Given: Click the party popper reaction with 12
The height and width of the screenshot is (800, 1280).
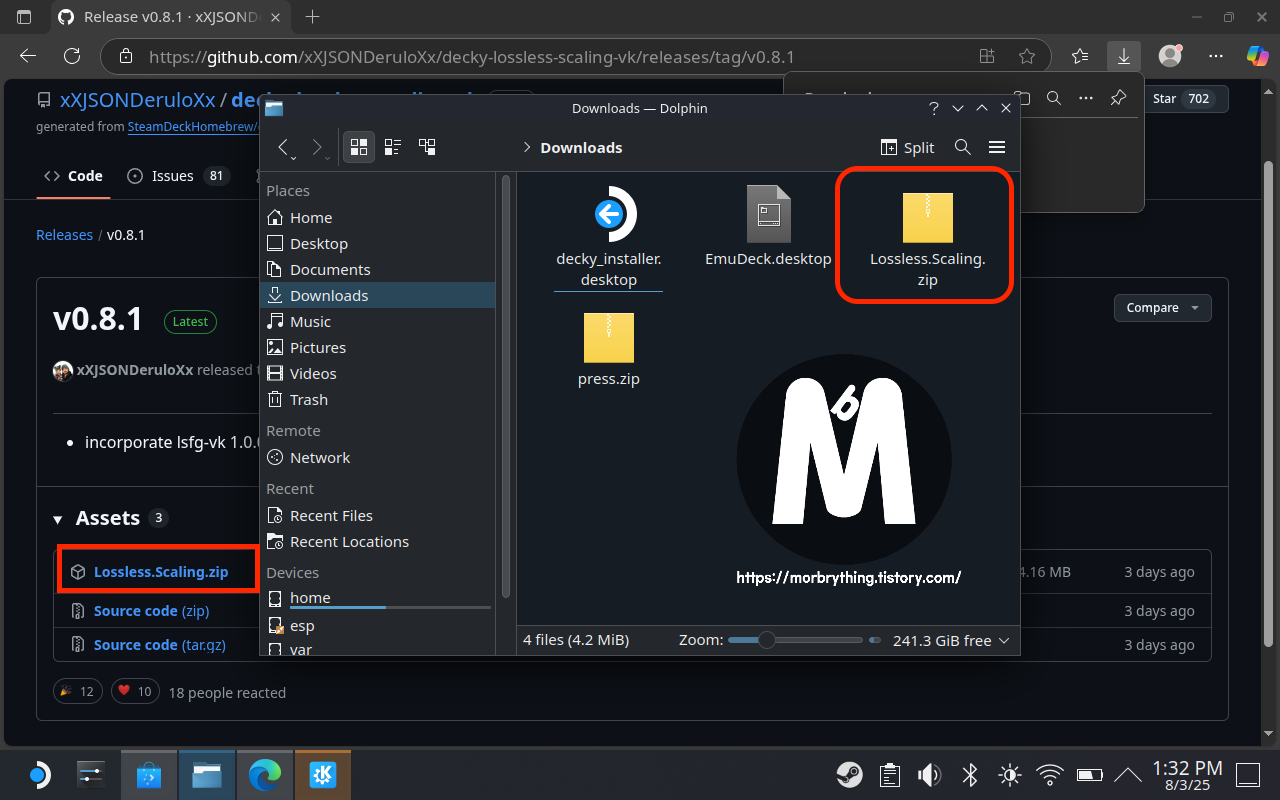Looking at the screenshot, I should (77, 691).
